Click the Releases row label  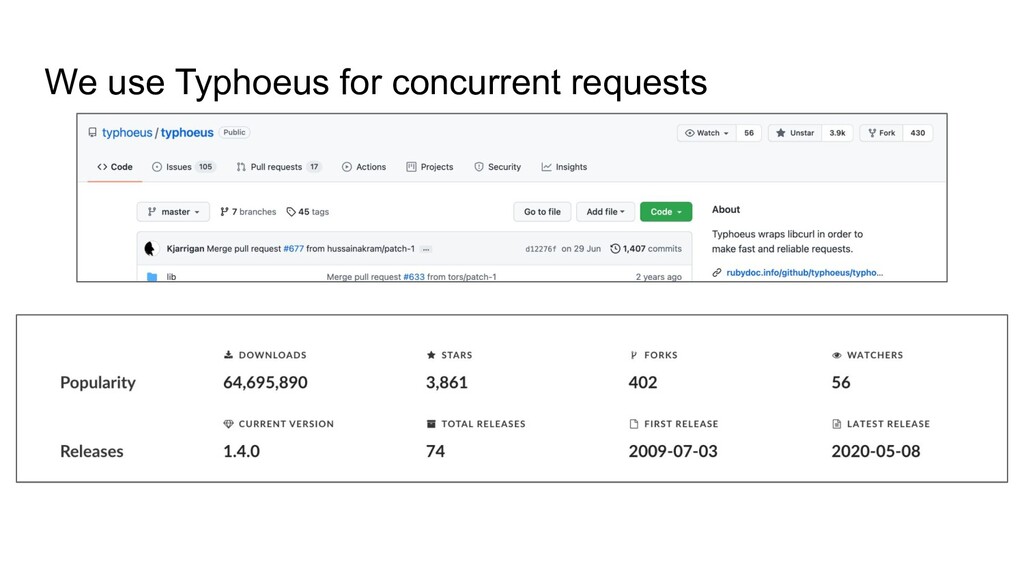(x=91, y=451)
